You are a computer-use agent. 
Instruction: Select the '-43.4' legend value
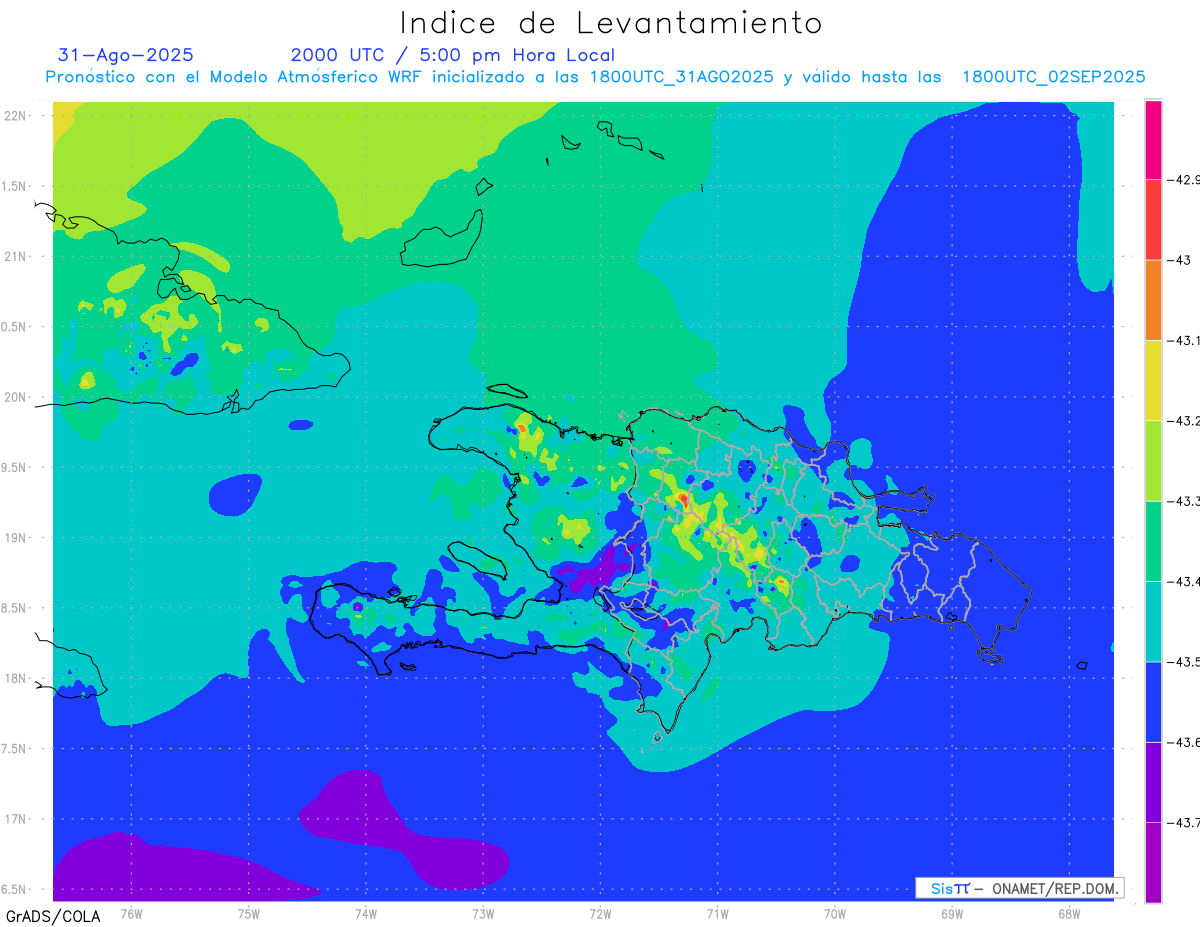(1183, 582)
